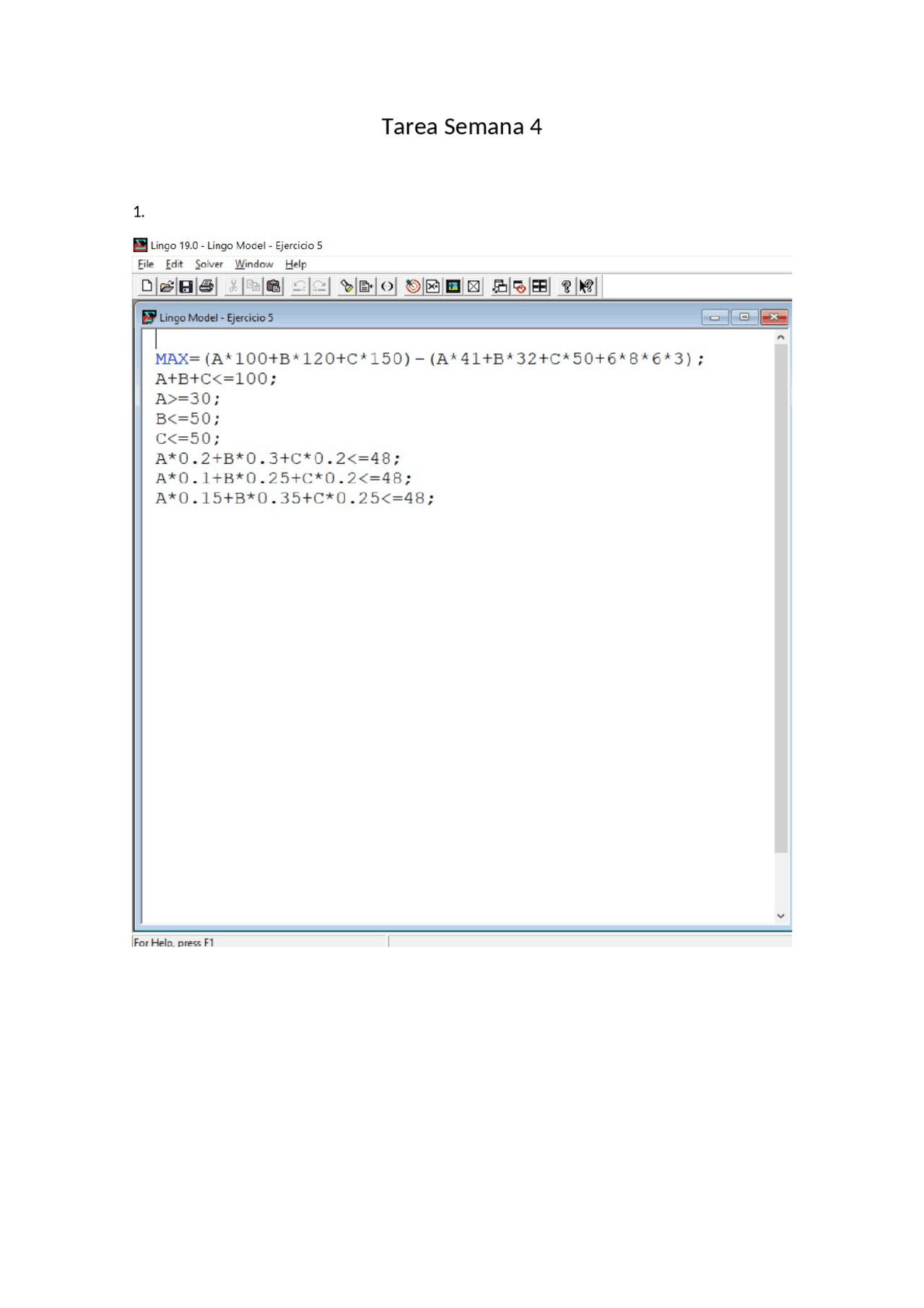Viewport: 924px width, 1308px height.
Task: Click the Help question mark icon
Action: point(567,286)
